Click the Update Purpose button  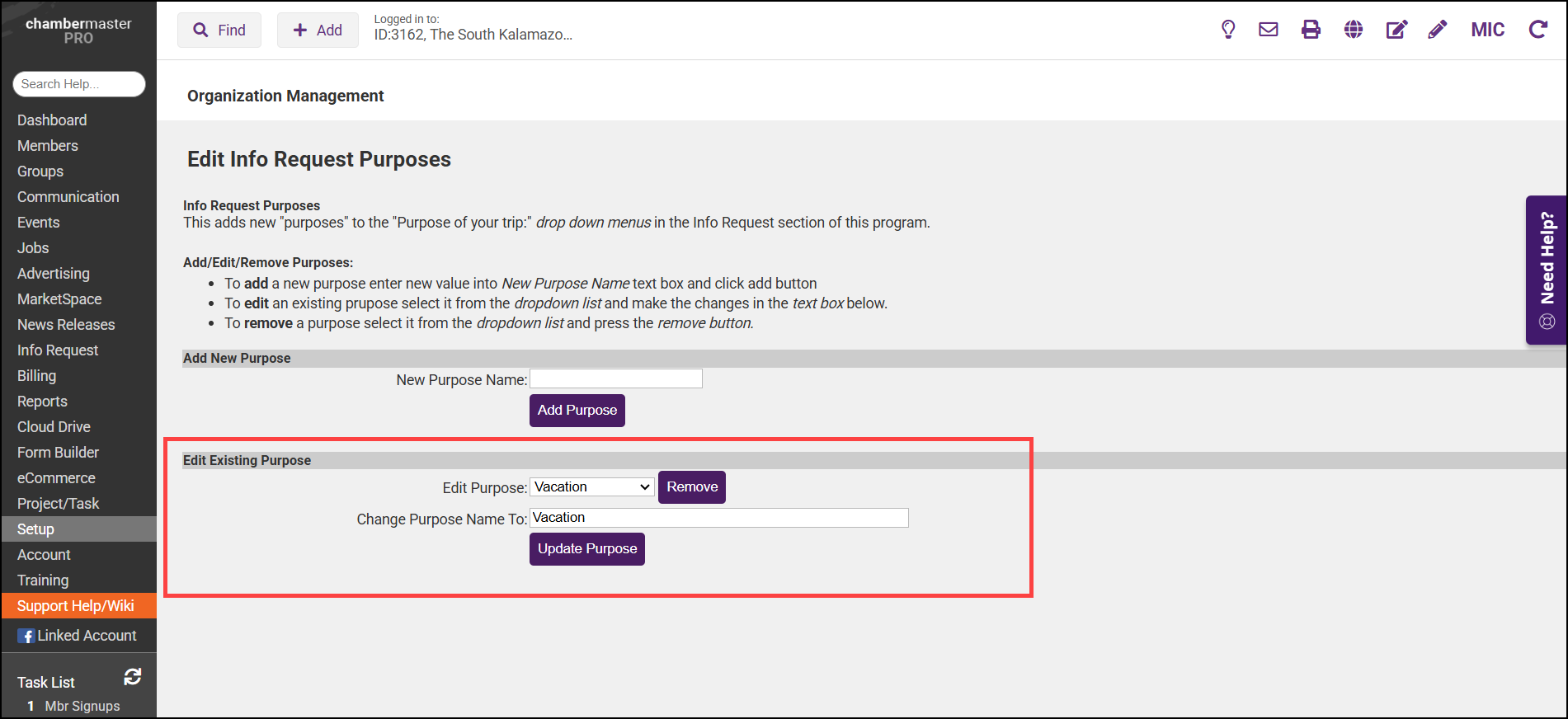[586, 549]
